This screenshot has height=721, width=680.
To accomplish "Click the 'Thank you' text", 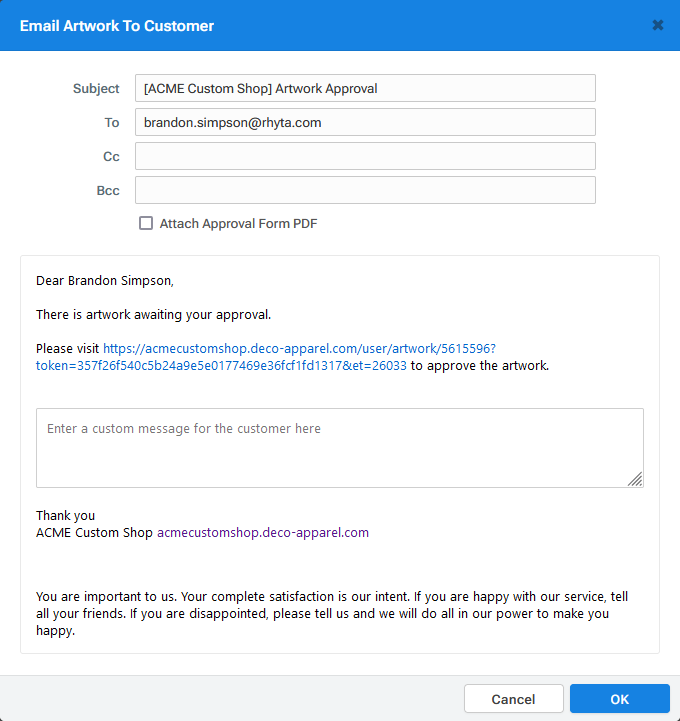I will pyautogui.click(x=65, y=515).
